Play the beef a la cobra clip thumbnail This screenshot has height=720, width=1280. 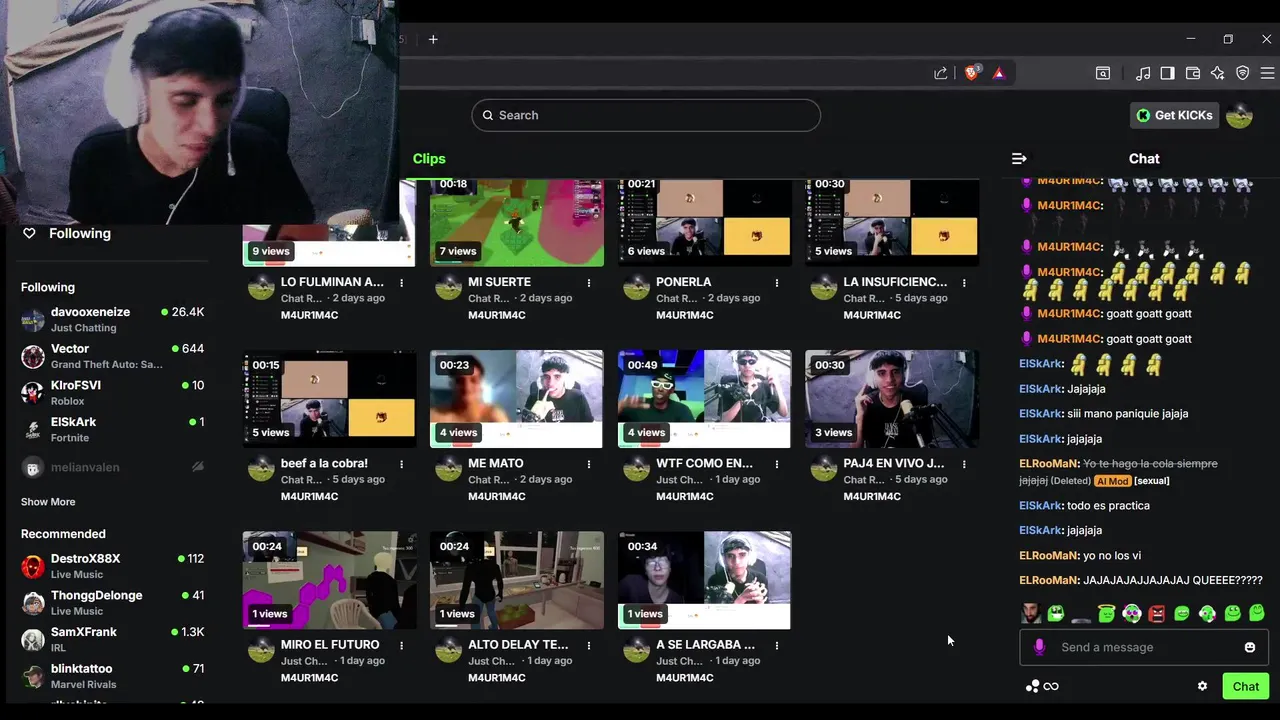click(x=329, y=398)
